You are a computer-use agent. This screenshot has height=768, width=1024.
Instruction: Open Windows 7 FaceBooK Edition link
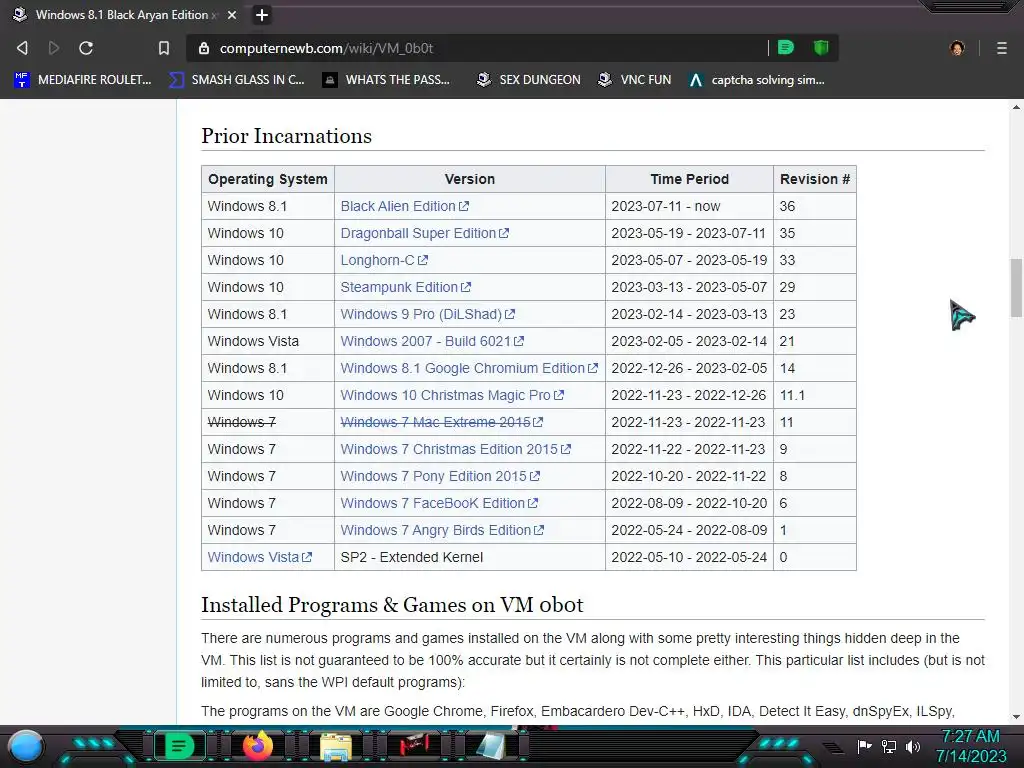(x=439, y=503)
